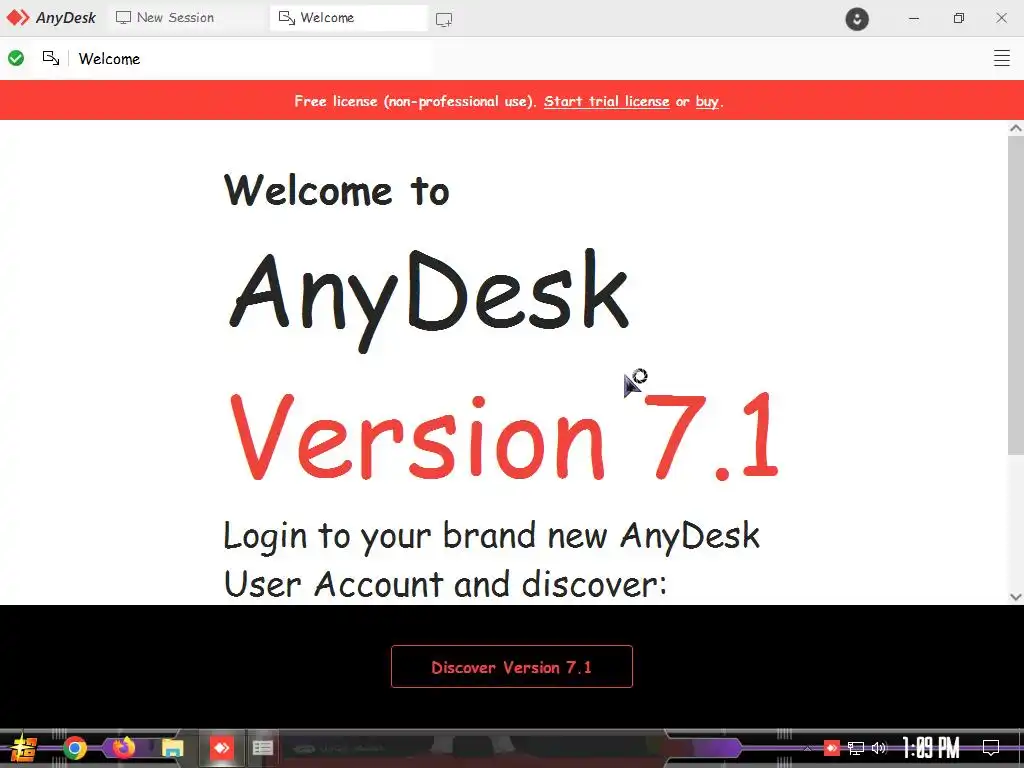The width and height of the screenshot is (1024, 768).
Task: Click the AnyDesk icon in the system tray
Action: click(x=831, y=748)
